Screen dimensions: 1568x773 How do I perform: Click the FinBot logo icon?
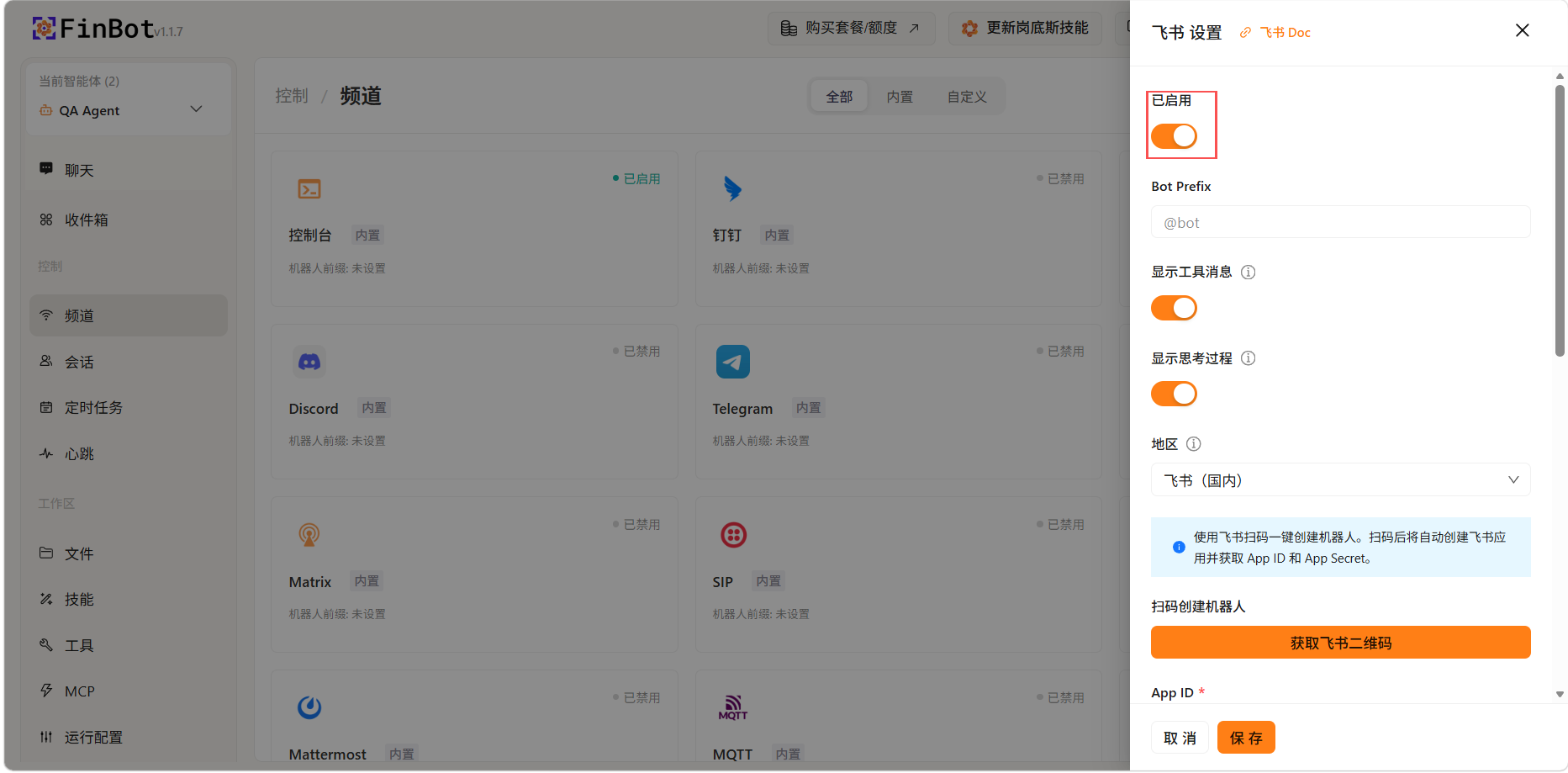tap(44, 29)
